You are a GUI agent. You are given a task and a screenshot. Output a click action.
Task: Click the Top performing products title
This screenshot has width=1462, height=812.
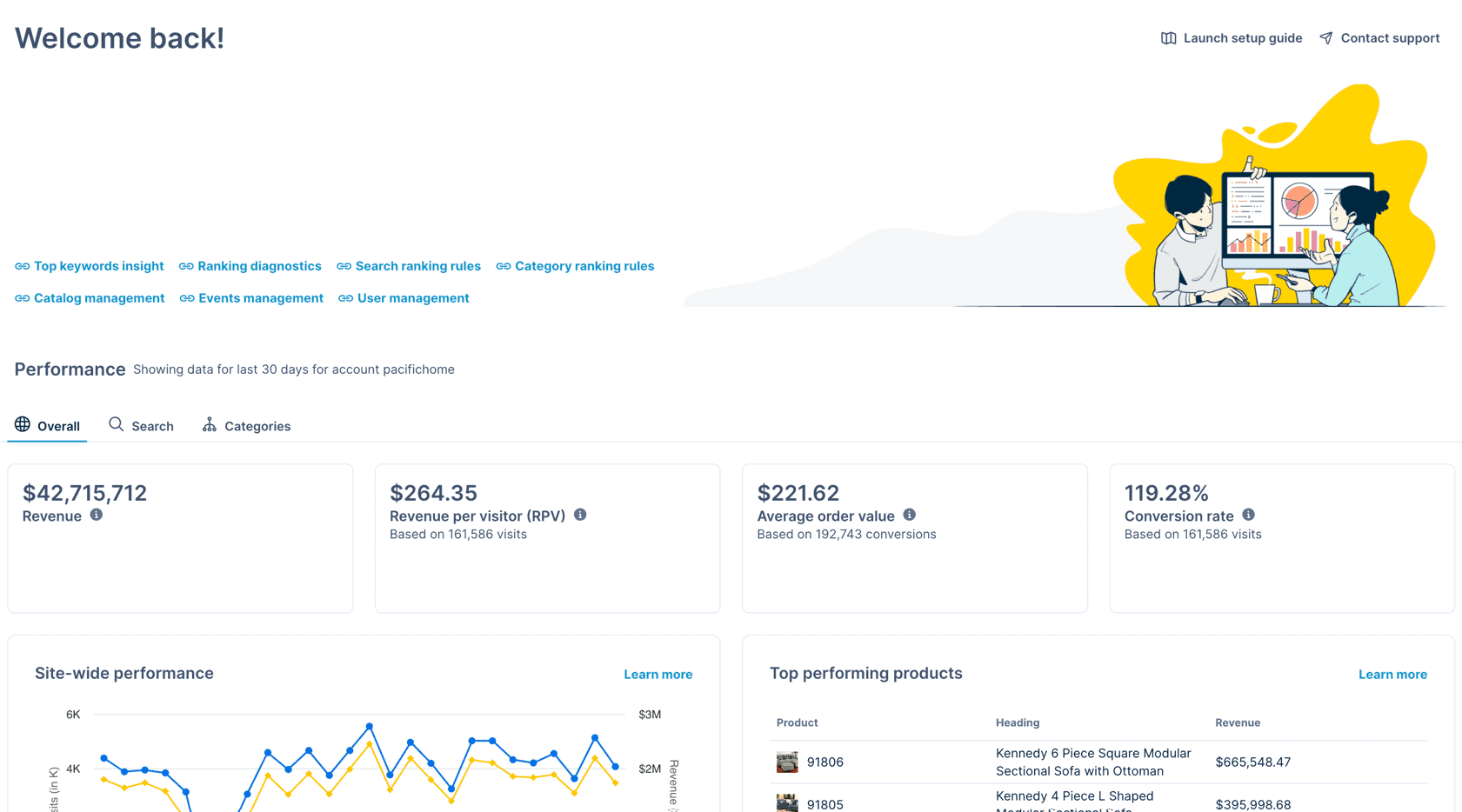pos(866,674)
